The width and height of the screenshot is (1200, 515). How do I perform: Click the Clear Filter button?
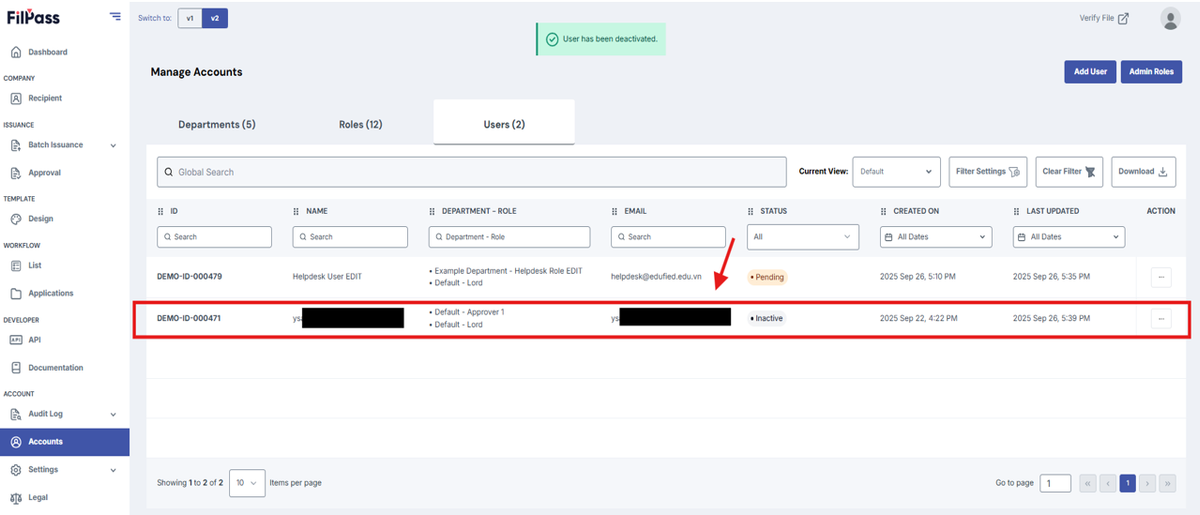(x=1069, y=171)
